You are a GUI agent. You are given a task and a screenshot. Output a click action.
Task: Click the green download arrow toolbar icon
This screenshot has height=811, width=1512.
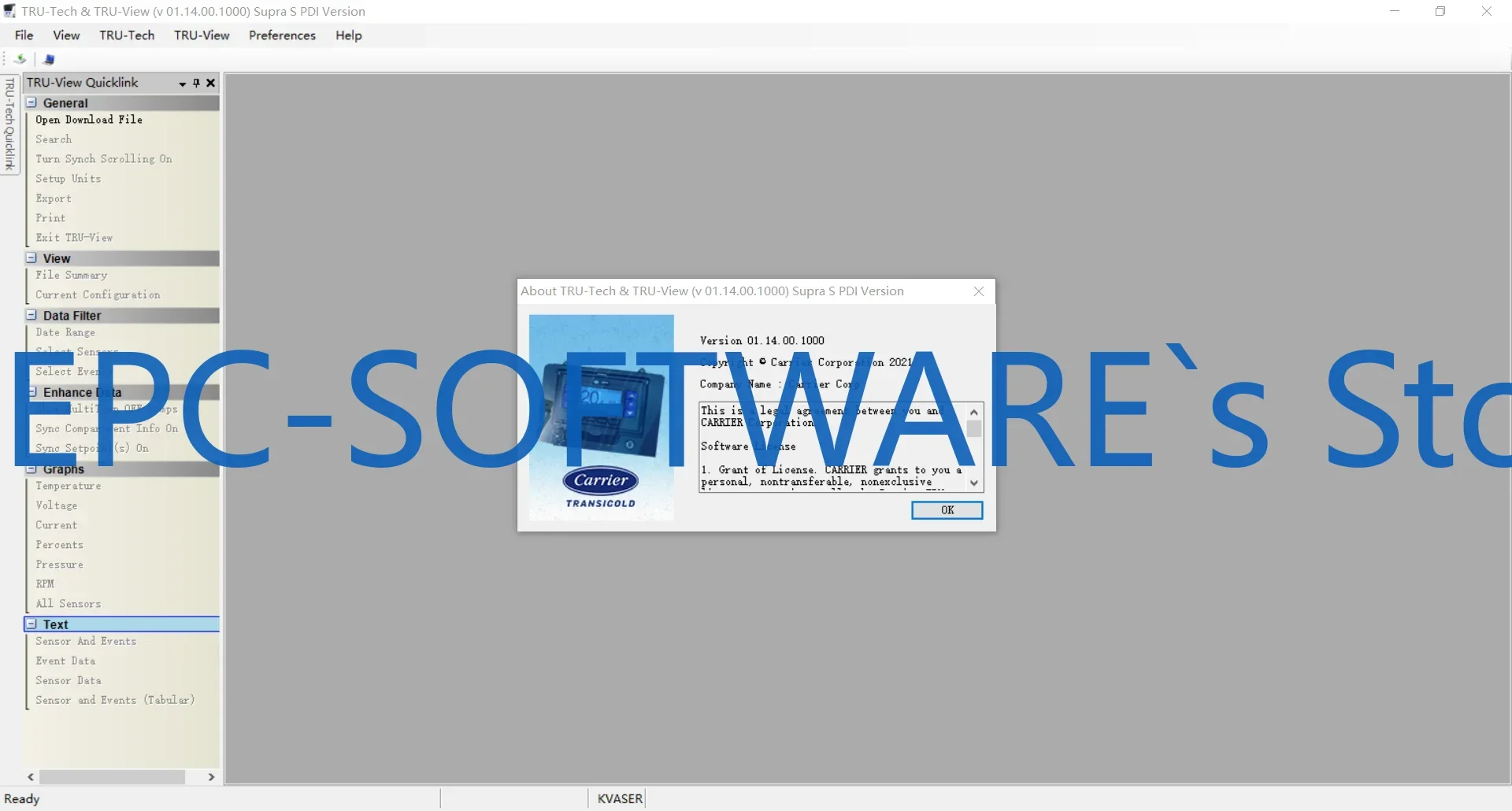tap(20, 59)
